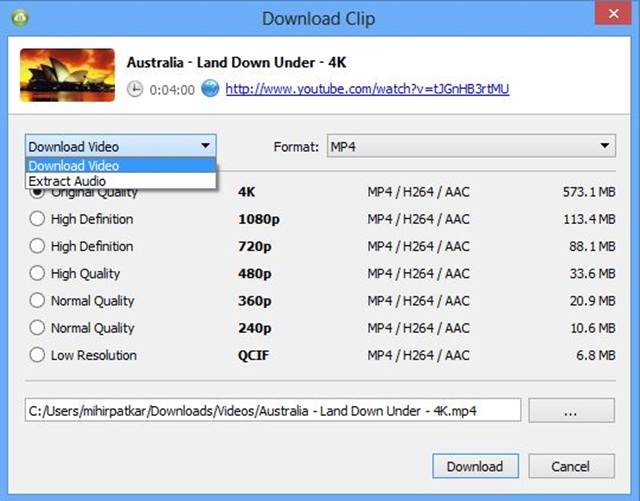This screenshot has height=501, width=640.
Task: Click the clock duration icon
Action: (x=135, y=89)
